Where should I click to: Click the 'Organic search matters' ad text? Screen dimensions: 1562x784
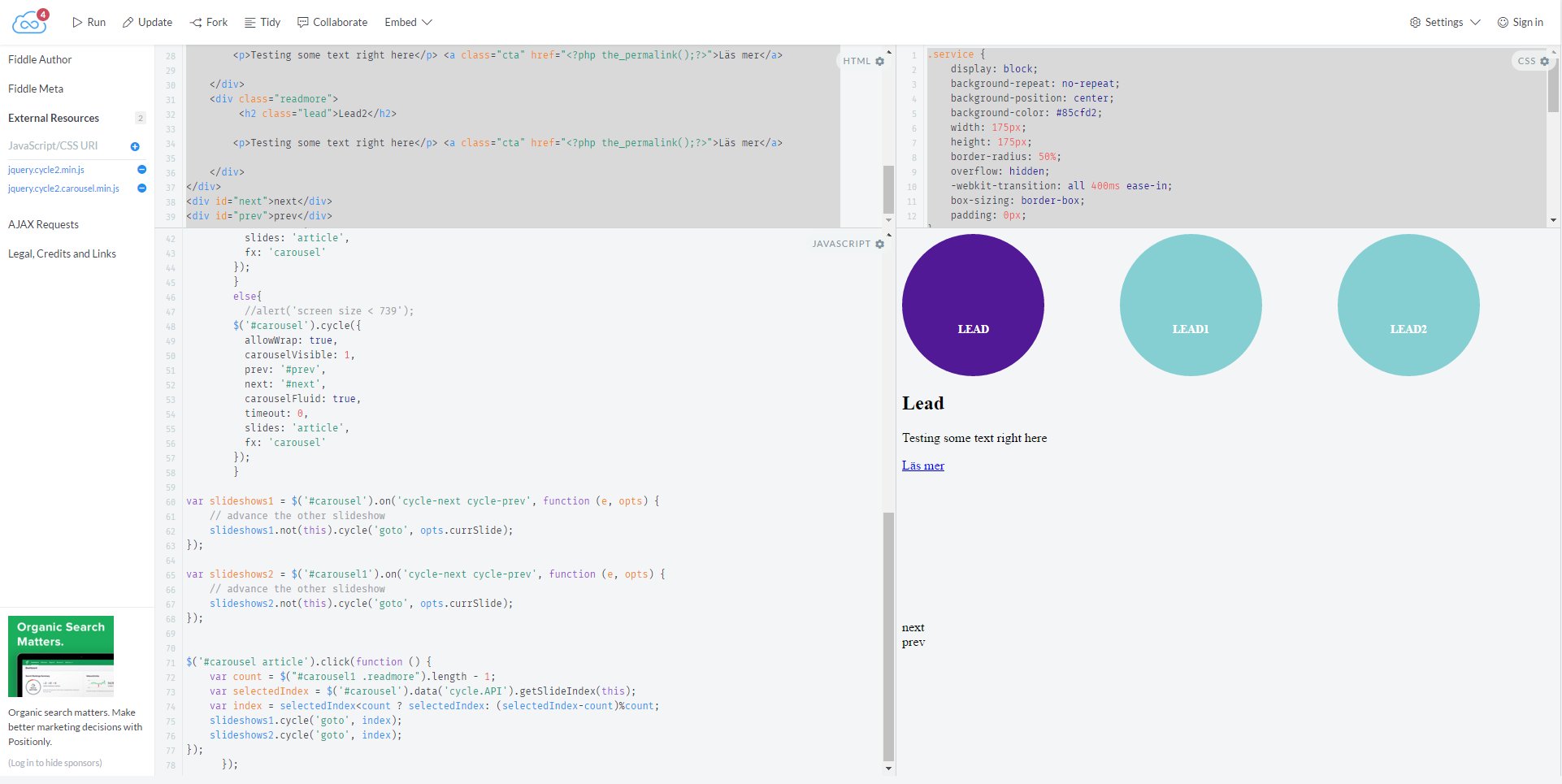point(76,727)
